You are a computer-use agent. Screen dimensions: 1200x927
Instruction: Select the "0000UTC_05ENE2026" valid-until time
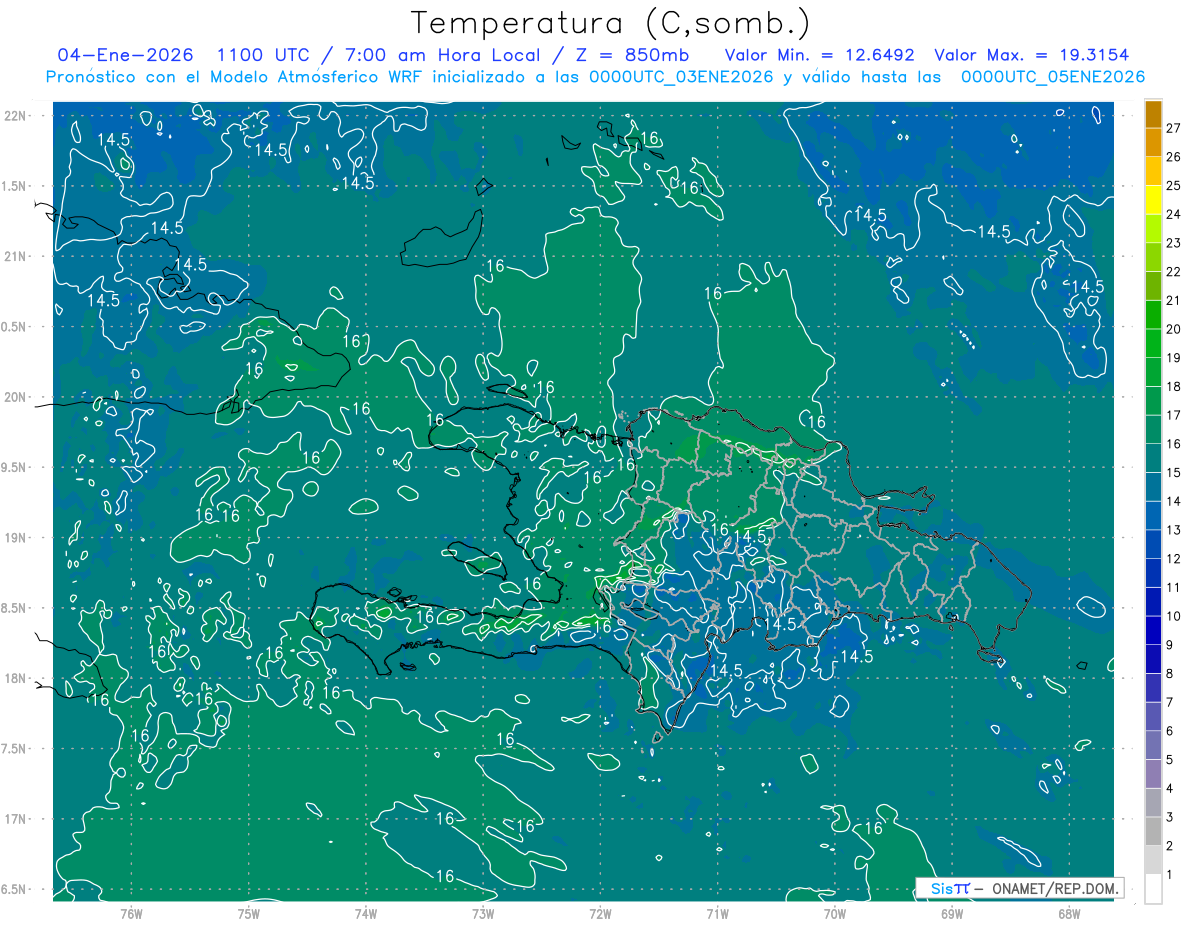tap(1053, 77)
